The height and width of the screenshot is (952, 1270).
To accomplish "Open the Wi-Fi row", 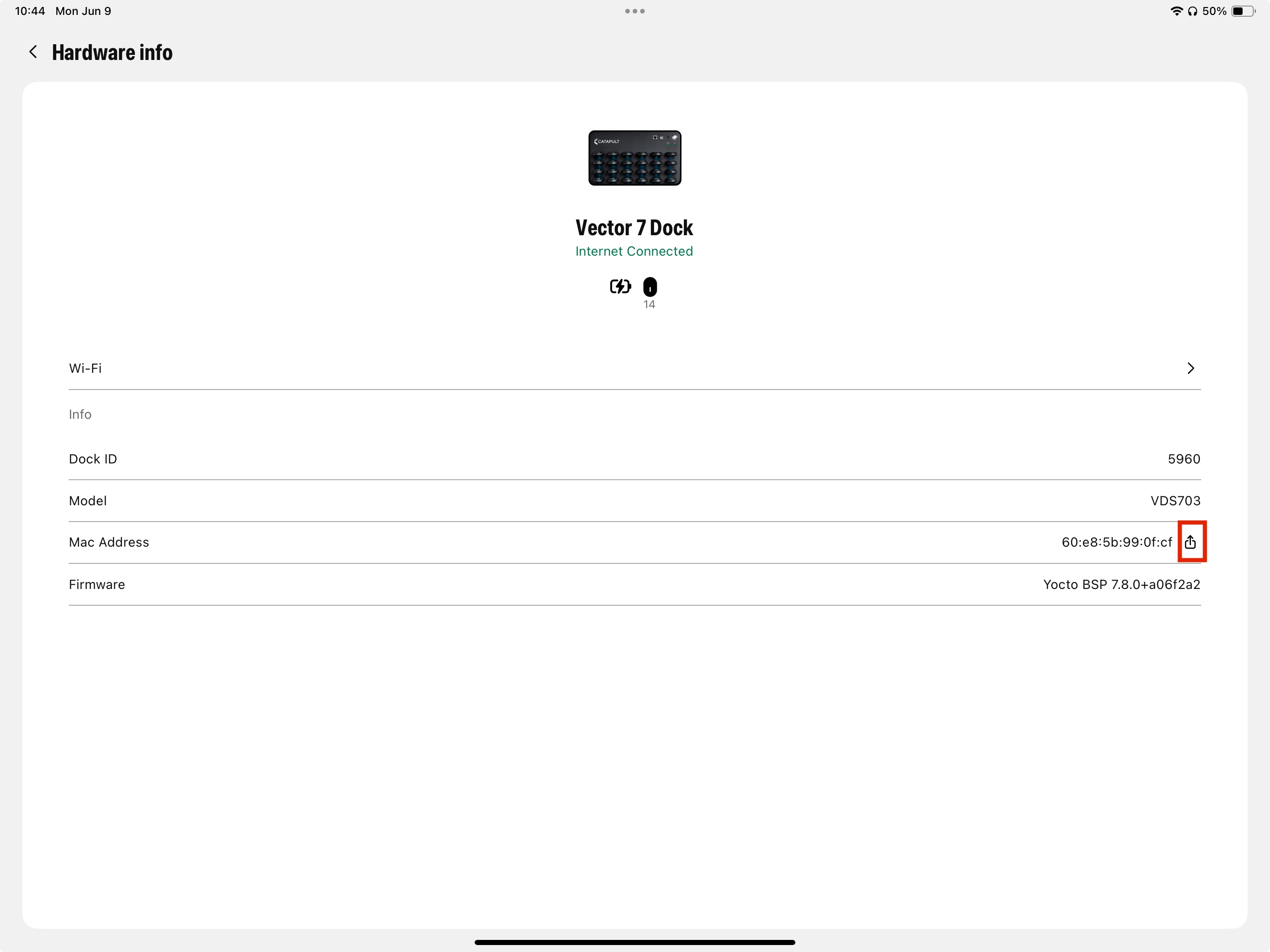I will pos(635,368).
